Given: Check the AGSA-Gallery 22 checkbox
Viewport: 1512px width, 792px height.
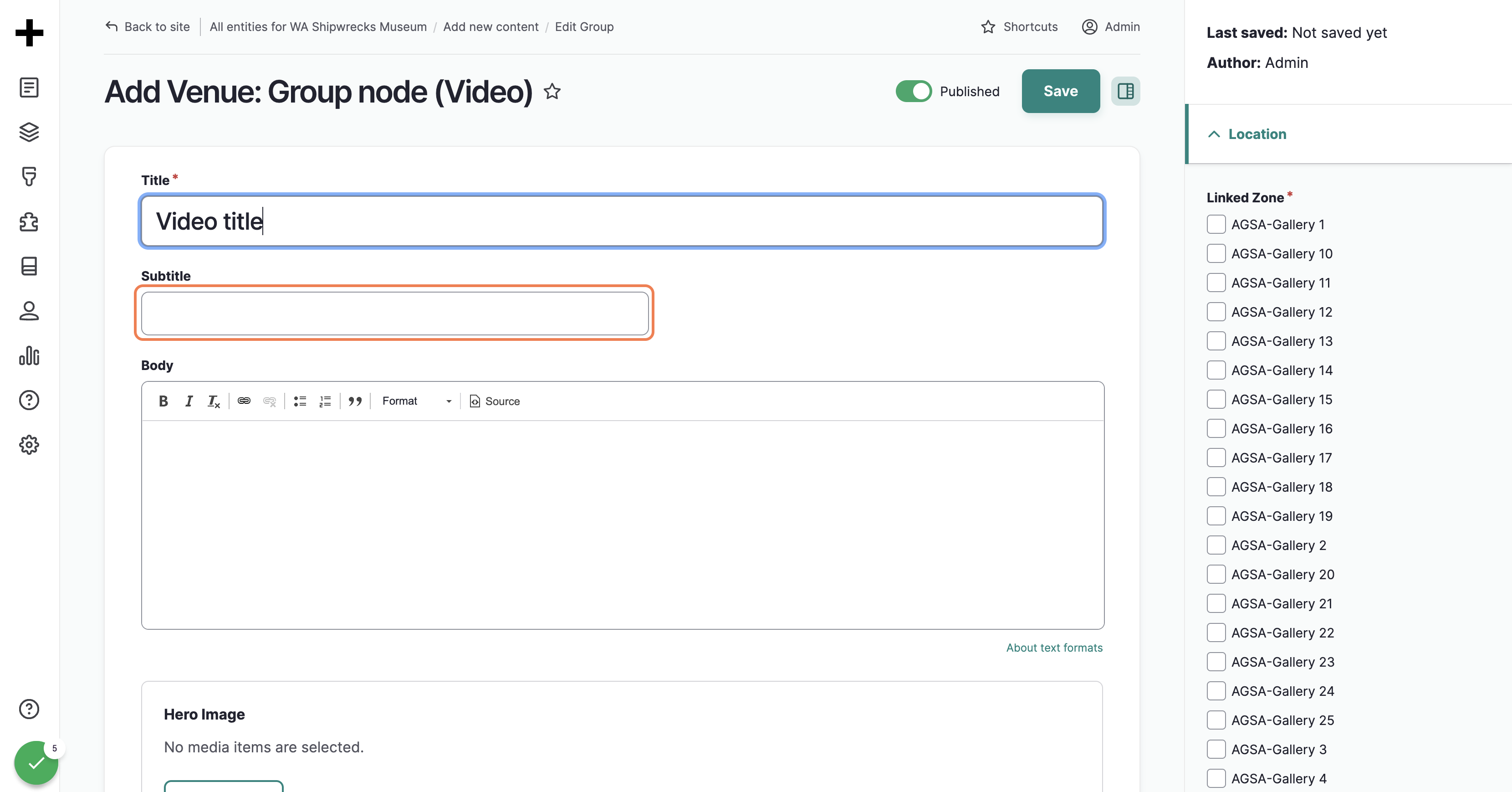Looking at the screenshot, I should [1216, 633].
